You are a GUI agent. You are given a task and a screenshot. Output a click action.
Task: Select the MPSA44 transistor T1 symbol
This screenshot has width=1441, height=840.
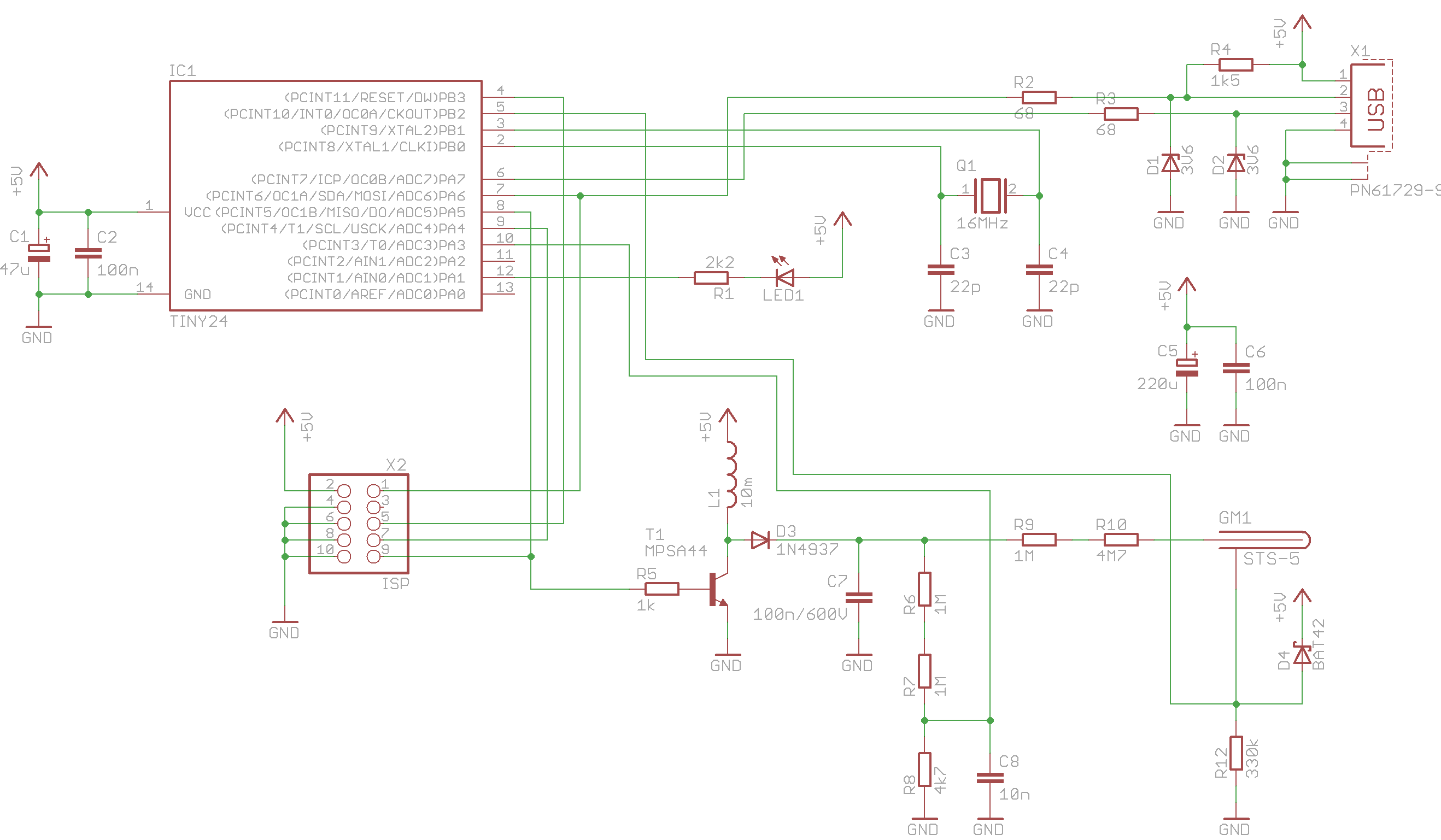718,590
